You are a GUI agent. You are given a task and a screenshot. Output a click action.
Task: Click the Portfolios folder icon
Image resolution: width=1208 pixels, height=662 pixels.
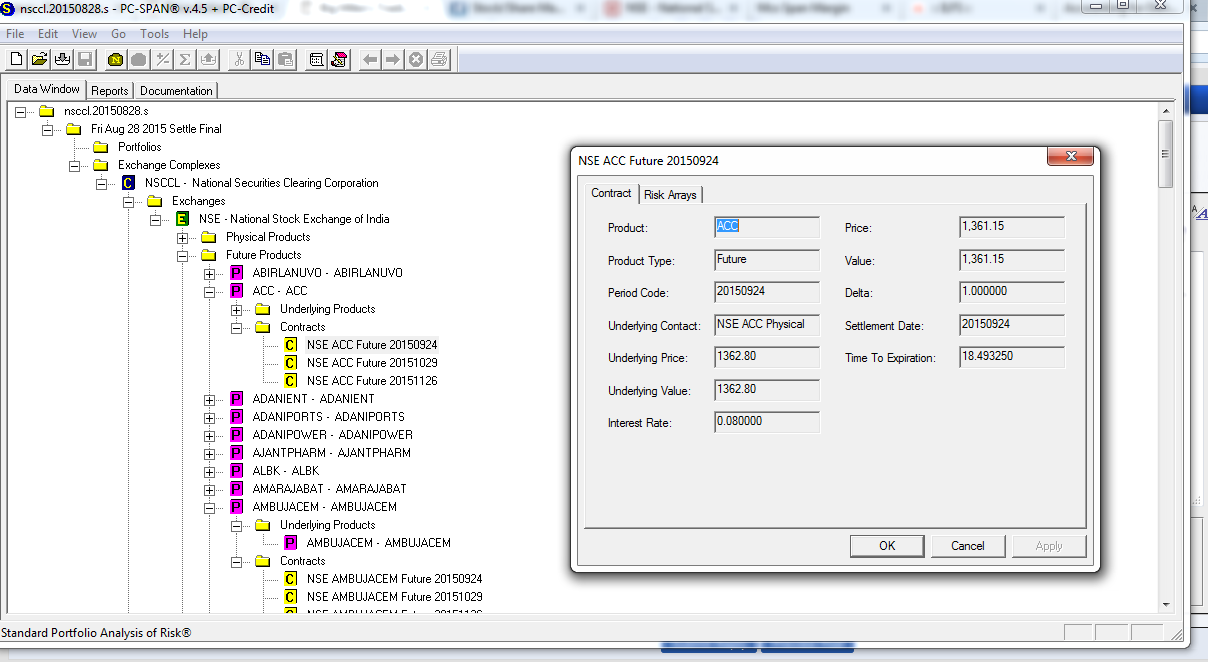click(x=100, y=147)
